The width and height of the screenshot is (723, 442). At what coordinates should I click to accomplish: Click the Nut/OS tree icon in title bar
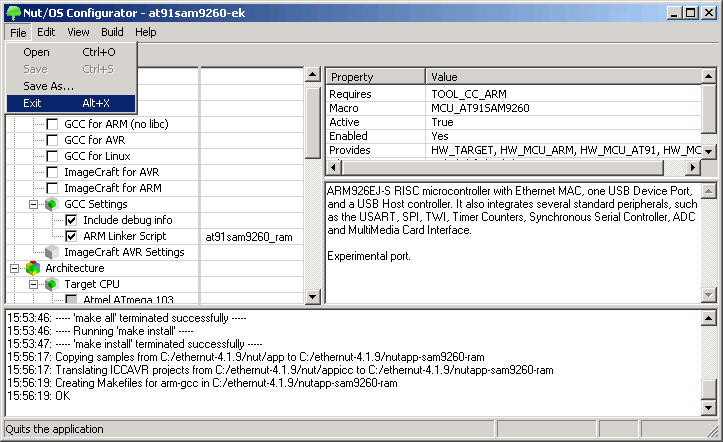pyautogui.click(x=13, y=12)
